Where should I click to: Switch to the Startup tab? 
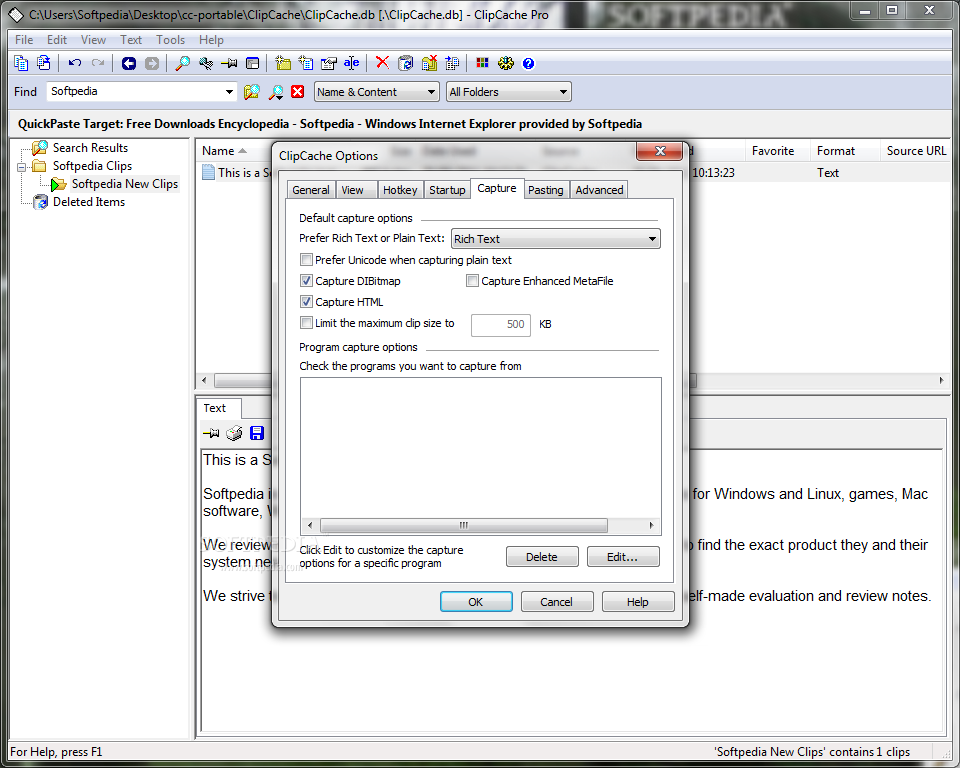[x=447, y=190]
